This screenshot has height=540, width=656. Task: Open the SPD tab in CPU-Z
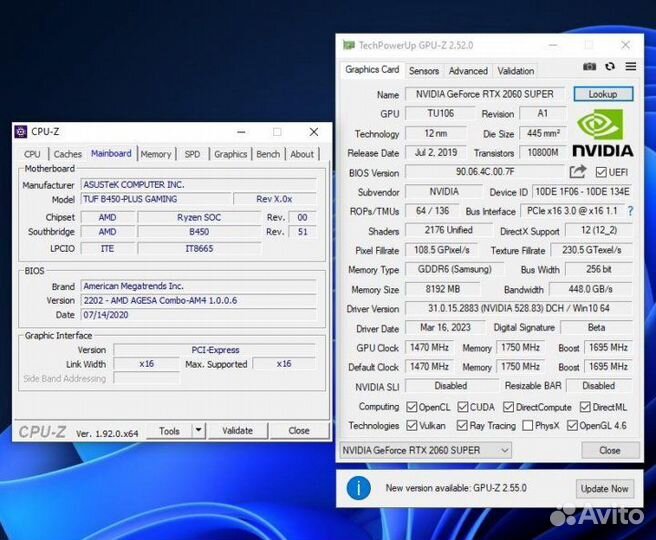tap(192, 154)
